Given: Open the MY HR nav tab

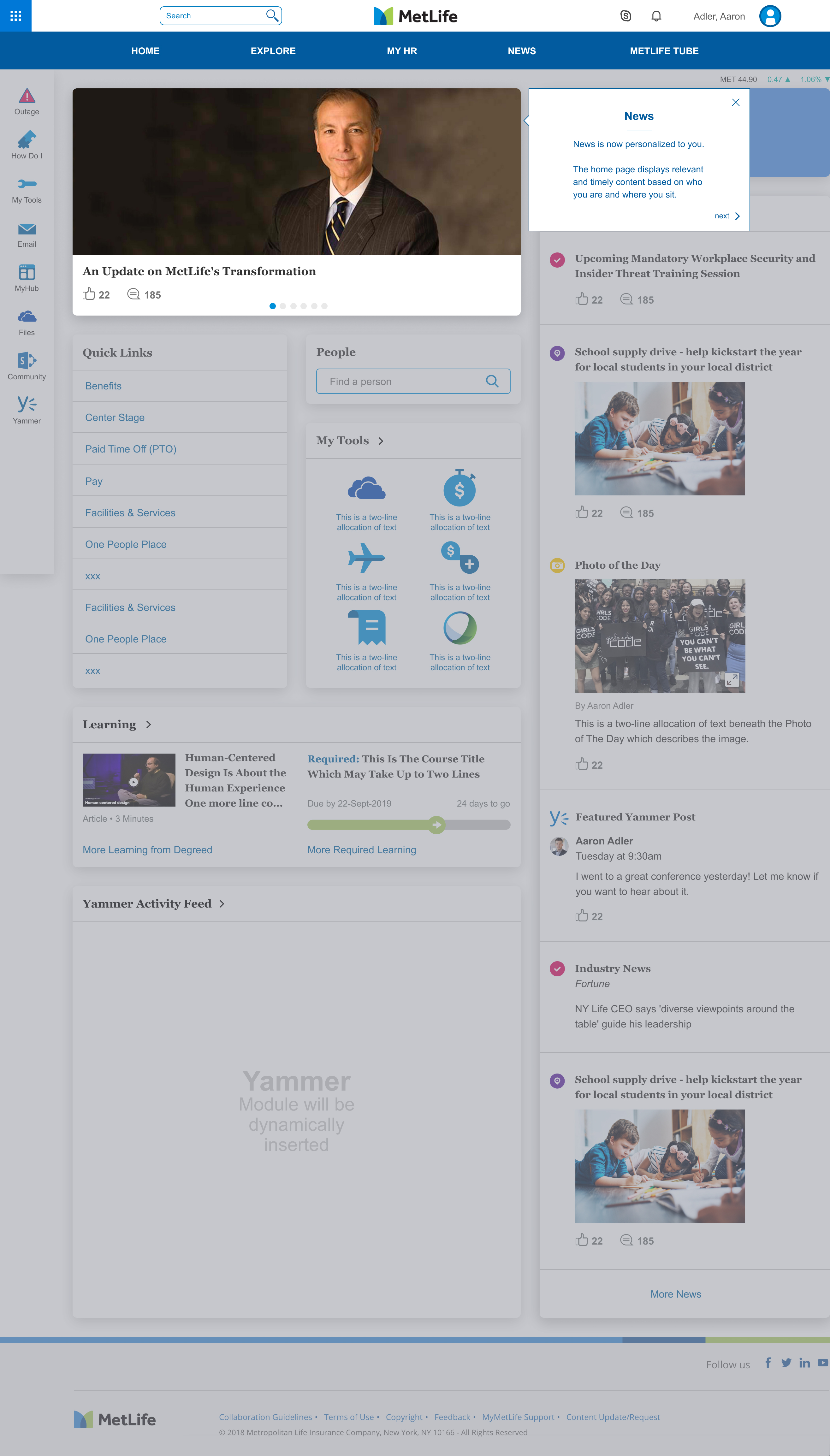Looking at the screenshot, I should (402, 51).
